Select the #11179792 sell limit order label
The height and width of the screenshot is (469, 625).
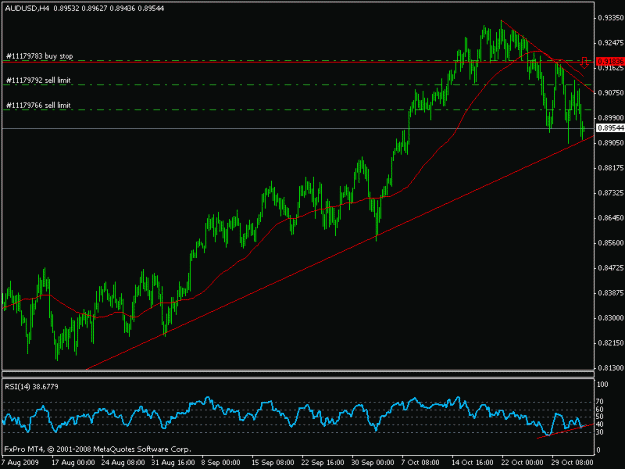click(38, 80)
